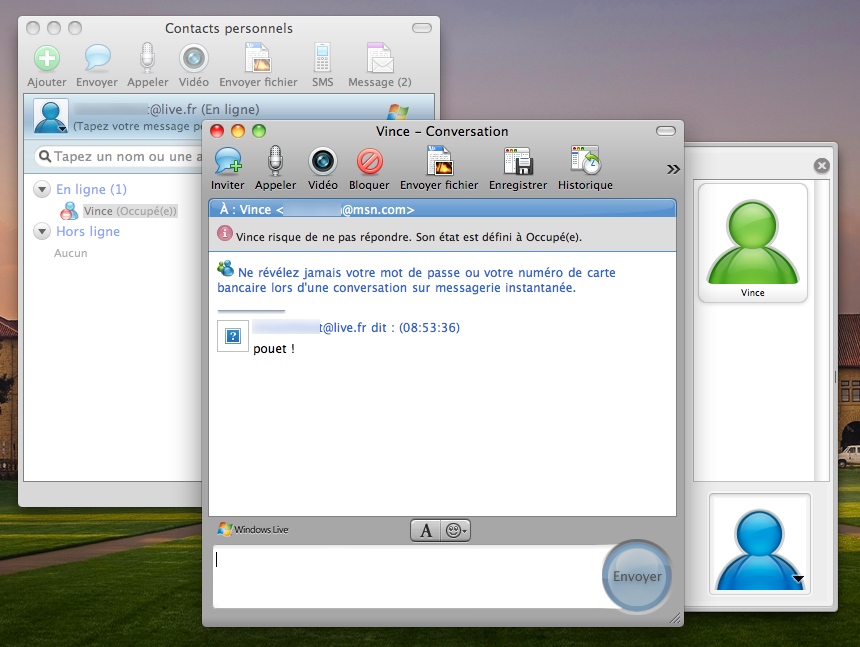Image resolution: width=860 pixels, height=647 pixels.
Task: Collapse the En ligne contact group
Action: pos(42,189)
